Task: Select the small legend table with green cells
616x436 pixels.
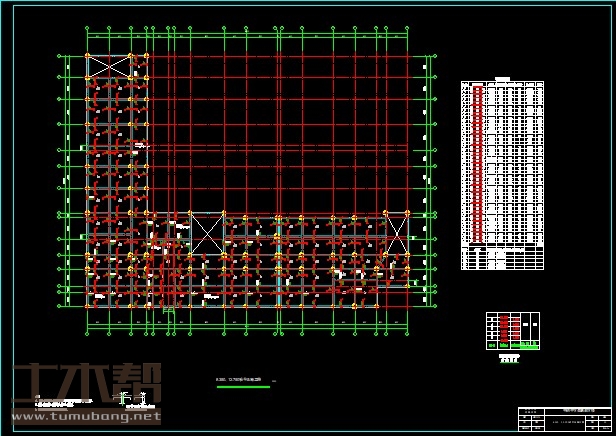Action: (512, 331)
